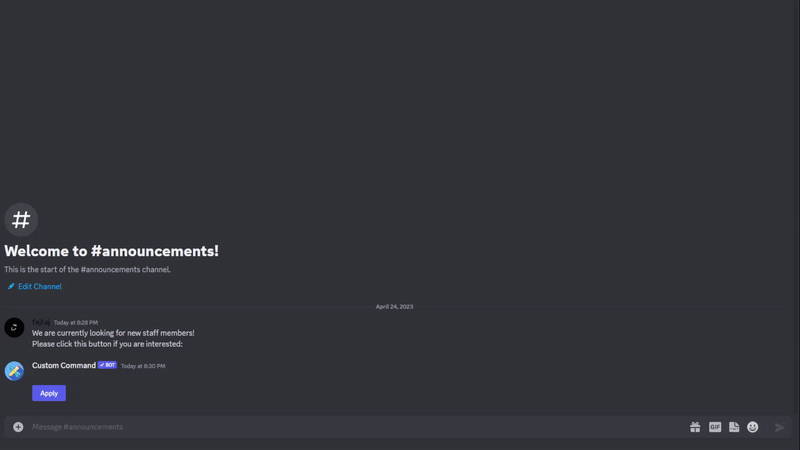Screen dimensions: 800x450
Task: Click the send message arrow icon
Action: (x=780, y=427)
